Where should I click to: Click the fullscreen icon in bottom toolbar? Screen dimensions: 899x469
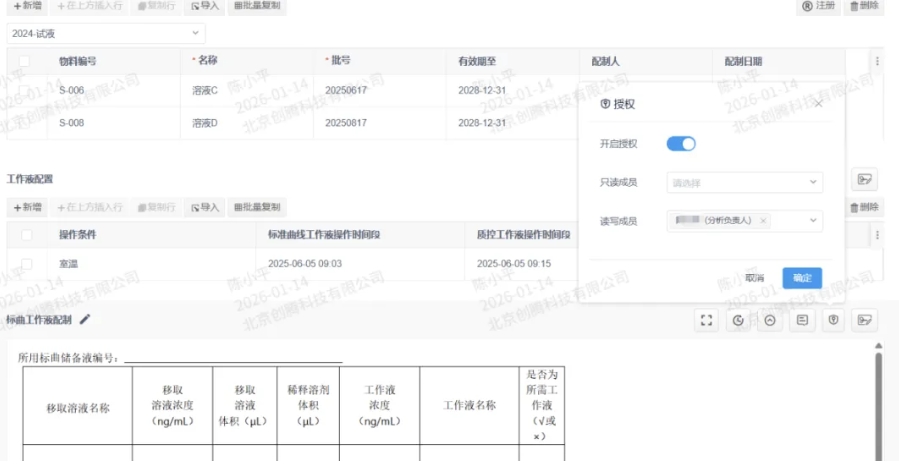coord(707,320)
